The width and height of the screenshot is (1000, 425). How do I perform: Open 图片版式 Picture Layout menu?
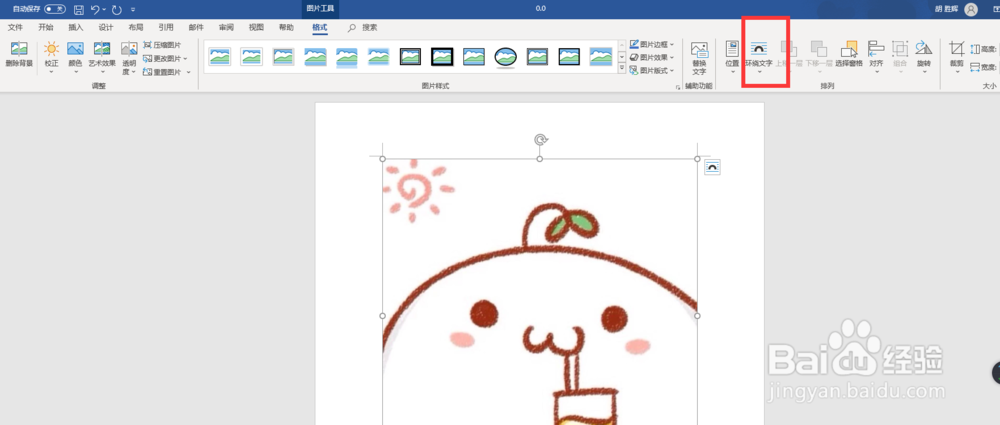(x=652, y=71)
